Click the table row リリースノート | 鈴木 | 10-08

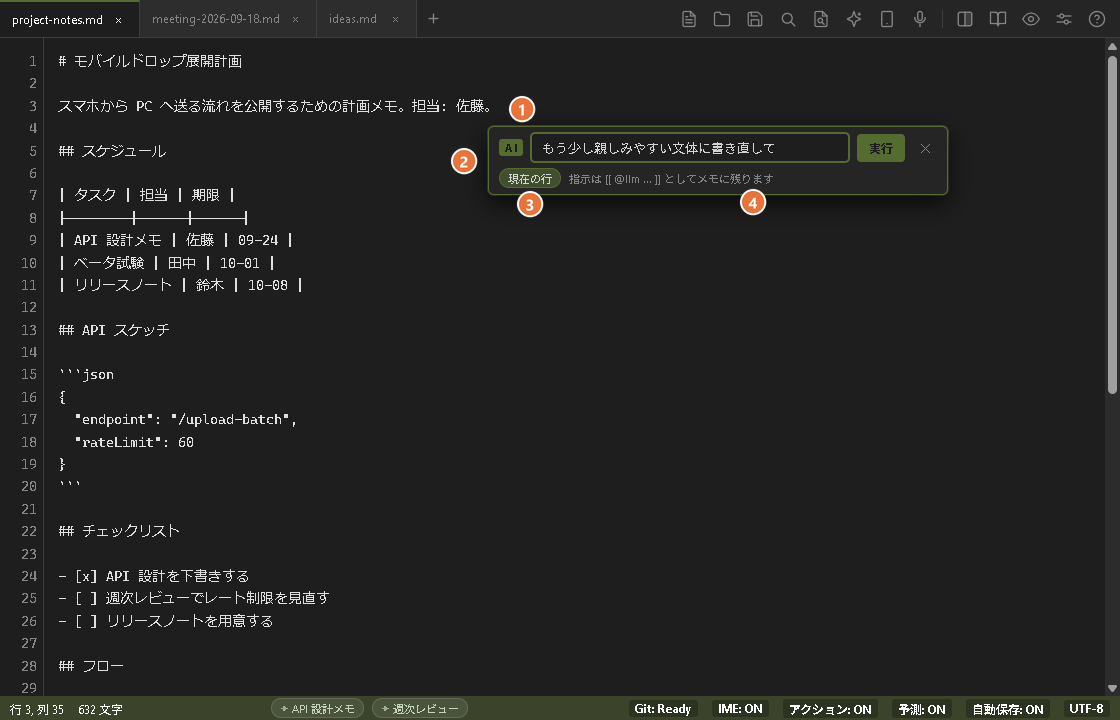pos(181,285)
